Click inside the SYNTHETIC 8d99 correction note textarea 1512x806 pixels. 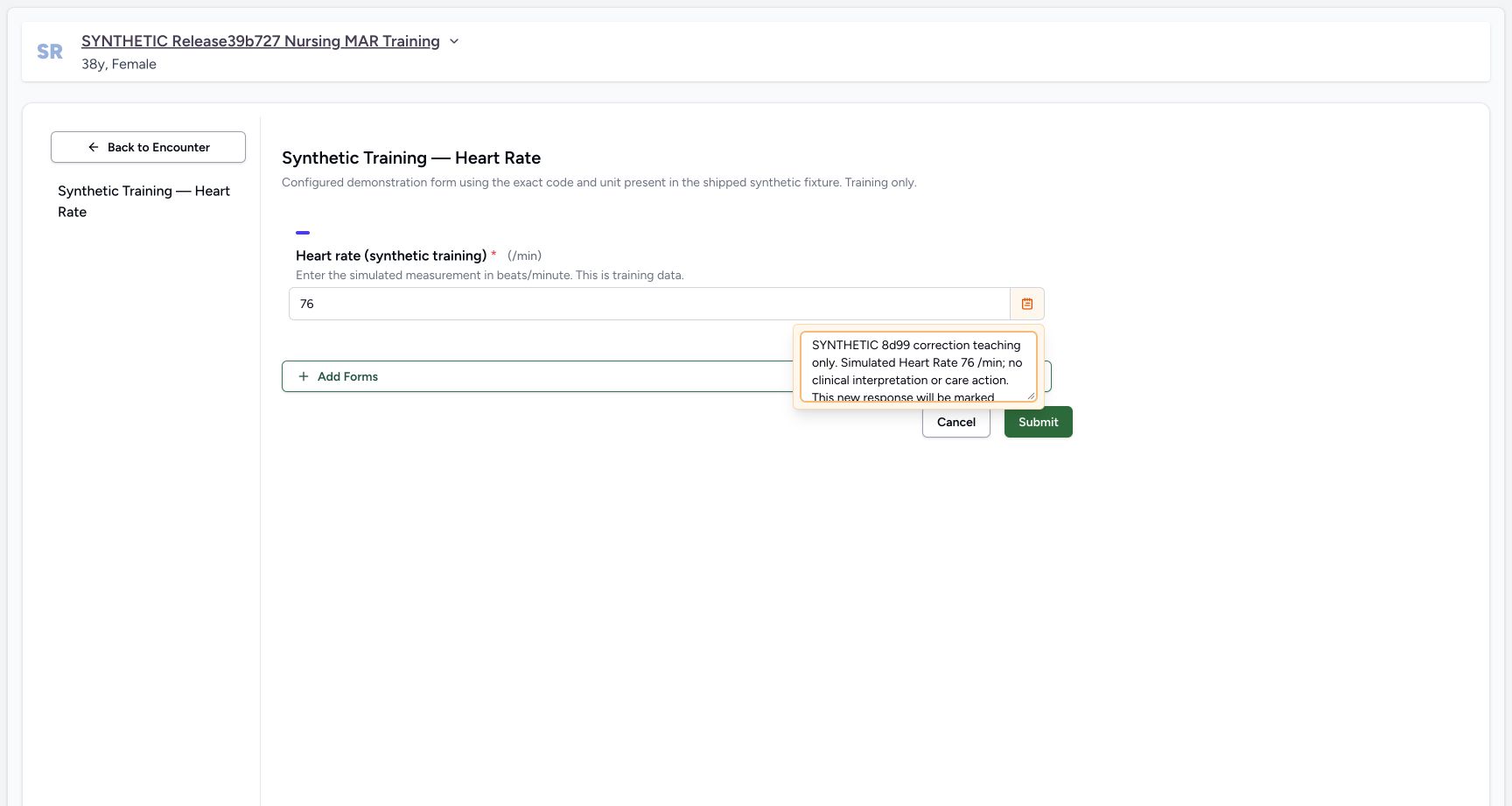(x=919, y=367)
